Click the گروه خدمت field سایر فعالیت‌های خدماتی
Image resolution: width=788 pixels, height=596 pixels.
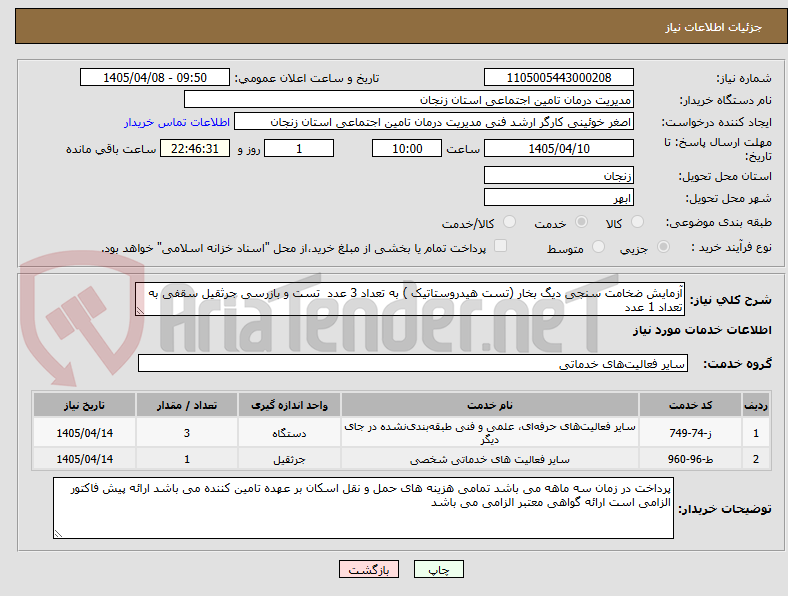[x=413, y=363]
